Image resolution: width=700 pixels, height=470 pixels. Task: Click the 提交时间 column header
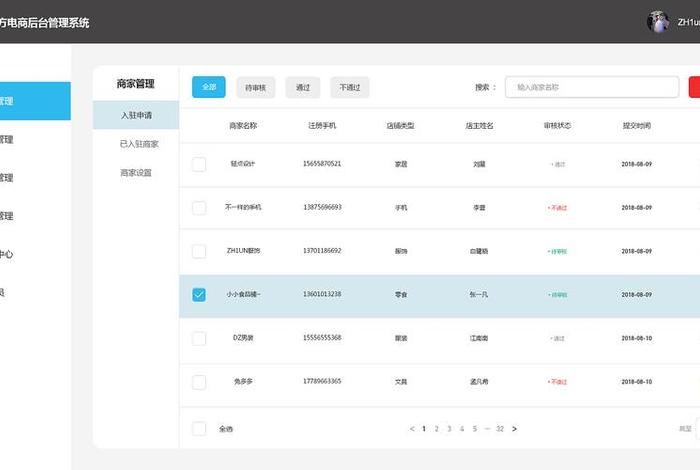(637, 126)
